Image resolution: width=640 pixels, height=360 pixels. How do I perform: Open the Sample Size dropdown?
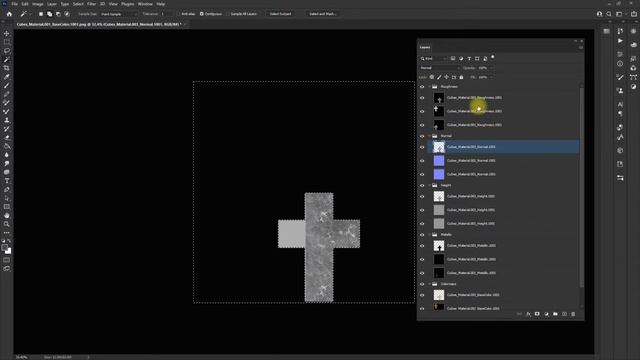pyautogui.click(x=119, y=14)
